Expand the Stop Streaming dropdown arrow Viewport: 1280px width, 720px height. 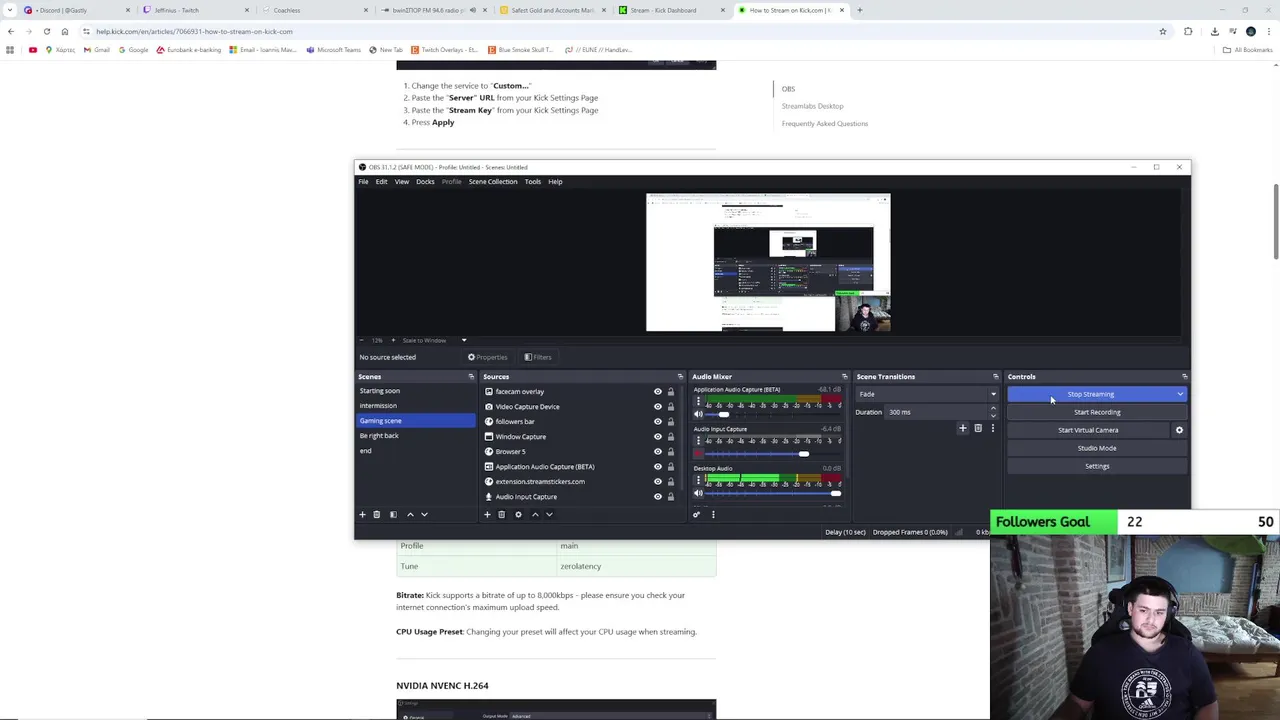1180,394
